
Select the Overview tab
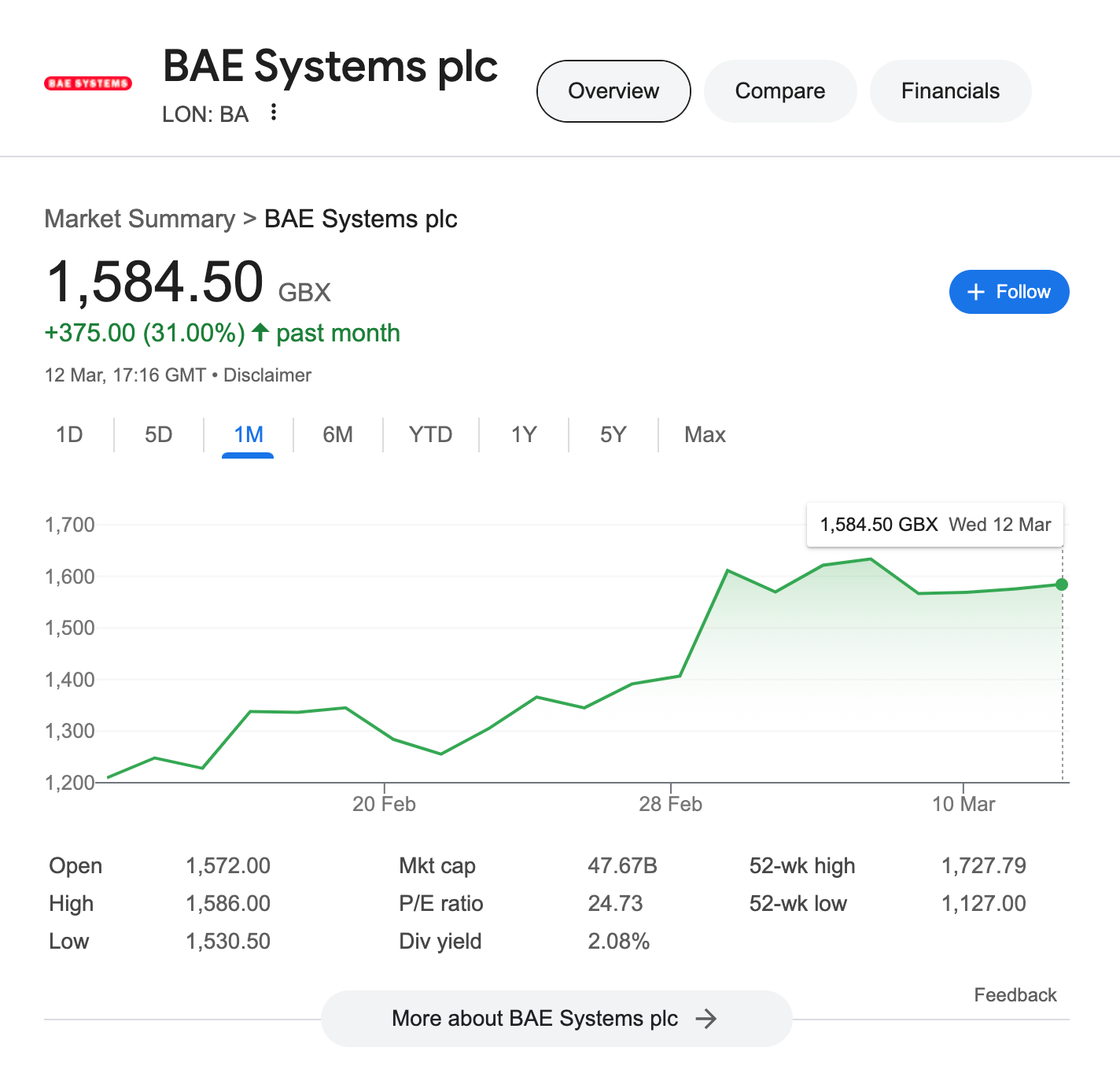pyautogui.click(x=613, y=91)
